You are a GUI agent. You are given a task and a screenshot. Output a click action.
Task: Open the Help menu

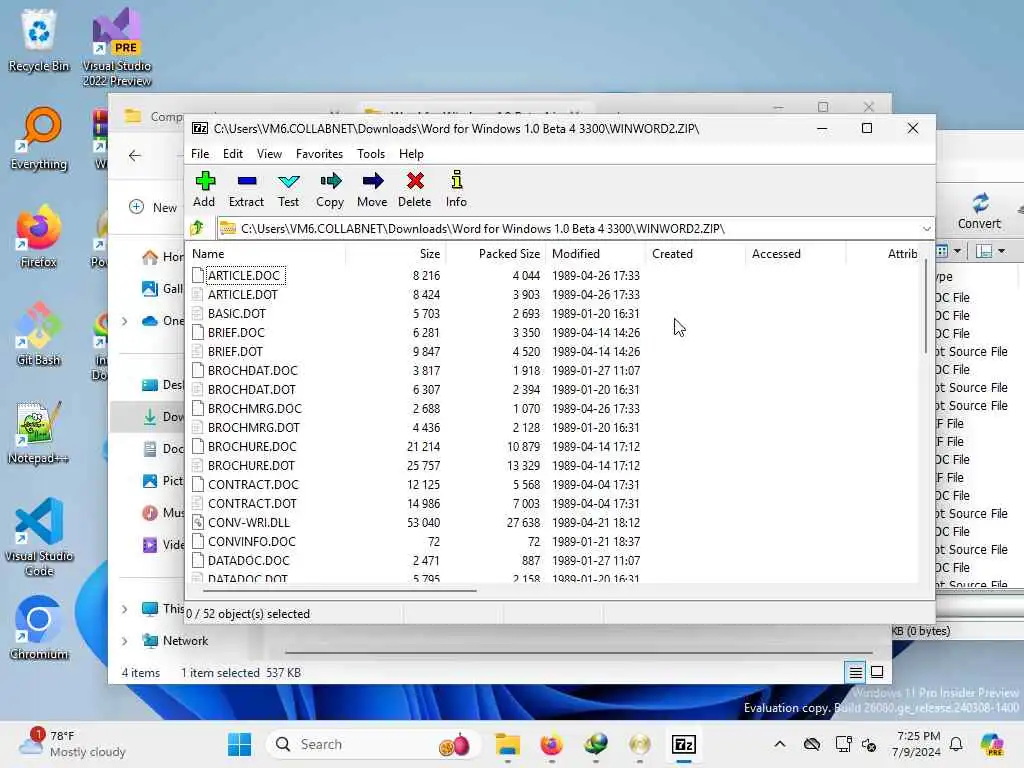pos(411,153)
